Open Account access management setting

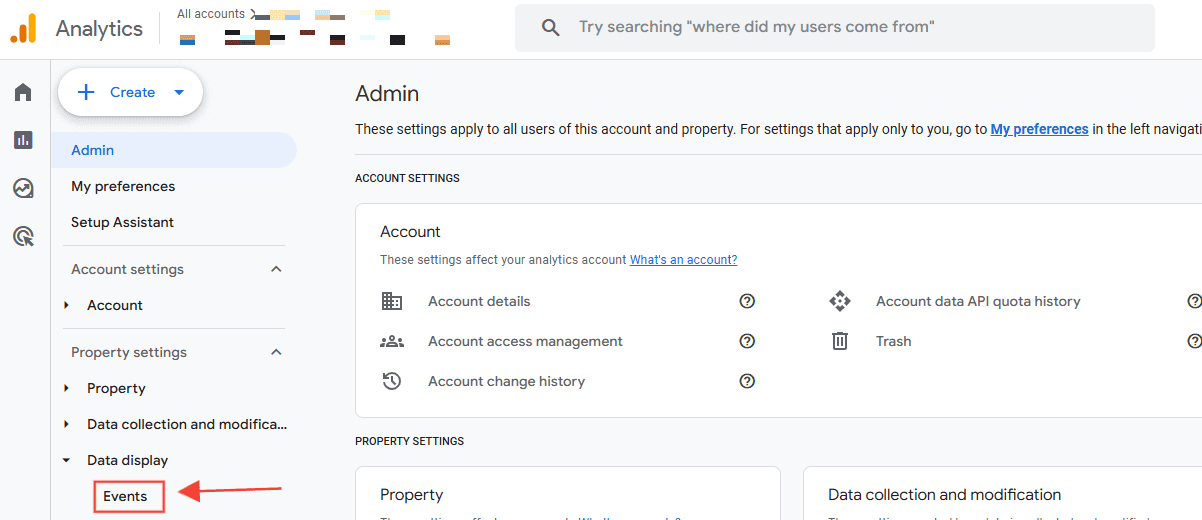pos(525,341)
